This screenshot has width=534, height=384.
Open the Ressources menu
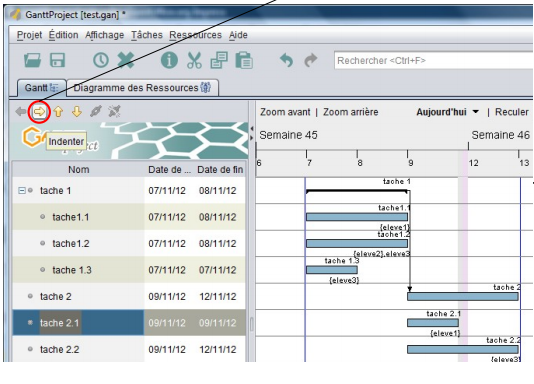[x=195, y=35]
